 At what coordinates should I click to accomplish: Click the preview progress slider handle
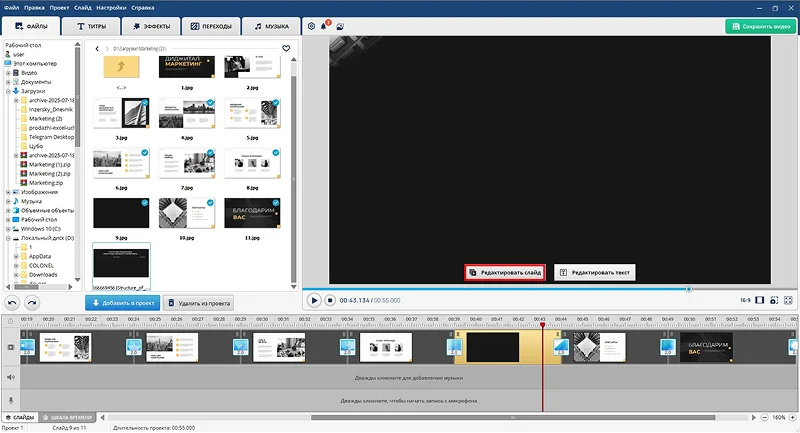[x=689, y=289]
